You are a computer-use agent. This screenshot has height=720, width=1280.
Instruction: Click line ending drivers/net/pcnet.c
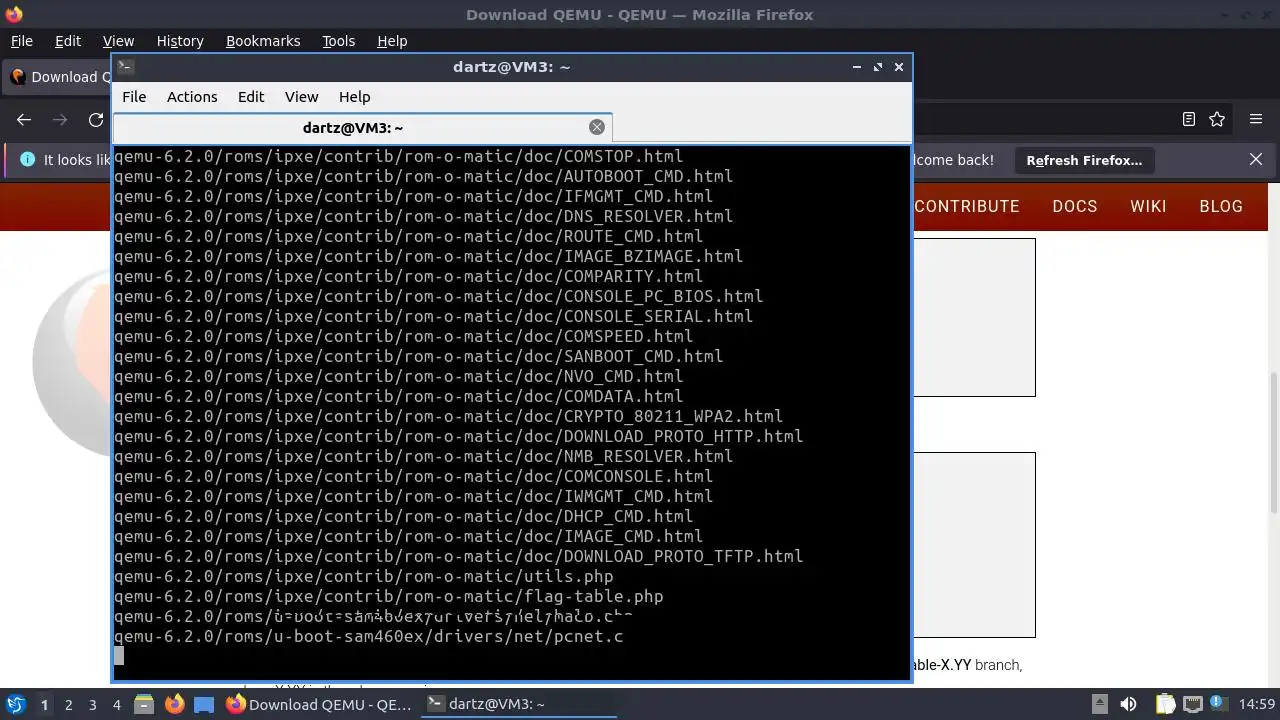point(368,636)
